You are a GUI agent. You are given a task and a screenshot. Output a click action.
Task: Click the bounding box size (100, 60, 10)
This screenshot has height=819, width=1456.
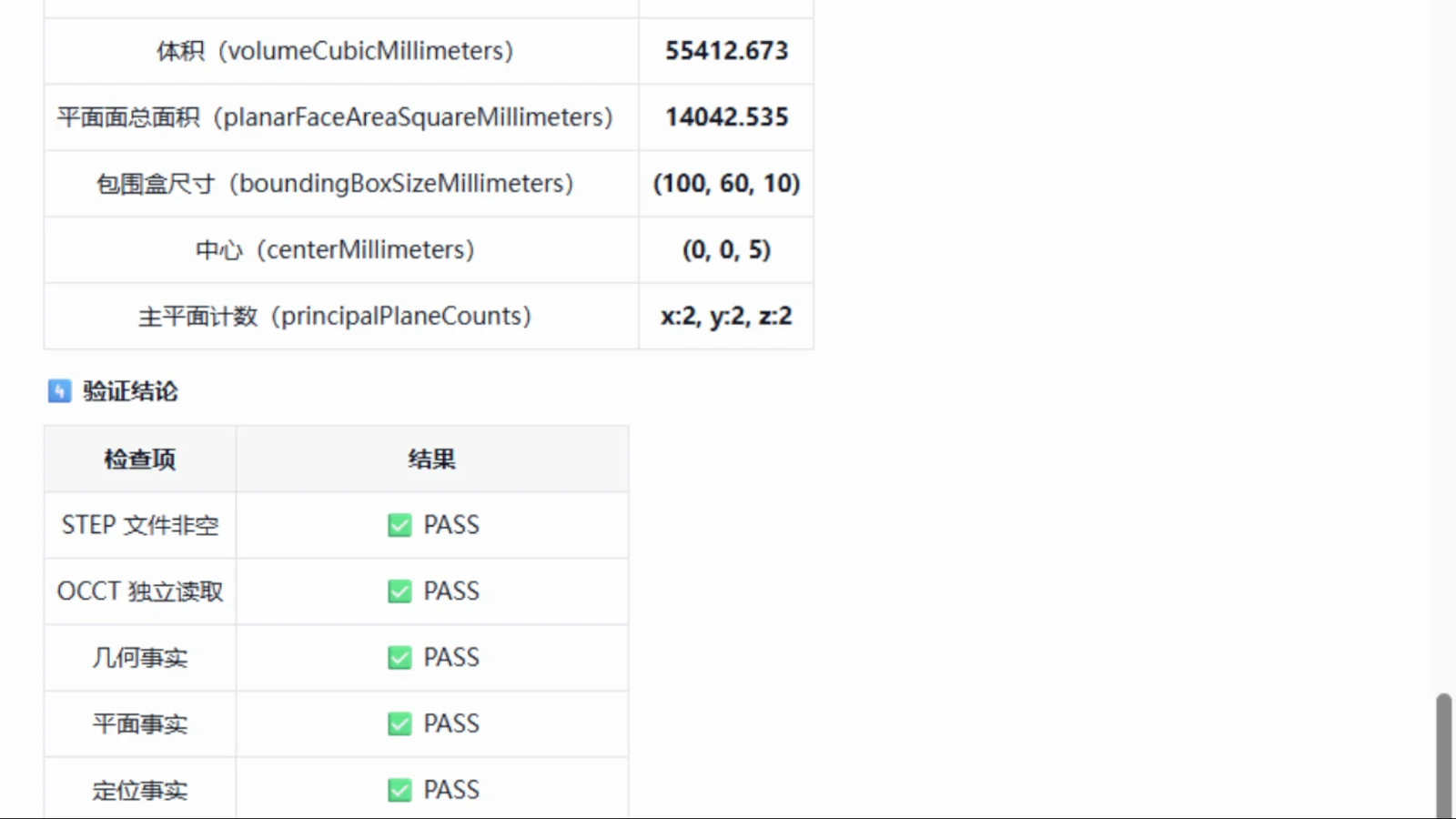pyautogui.click(x=726, y=184)
